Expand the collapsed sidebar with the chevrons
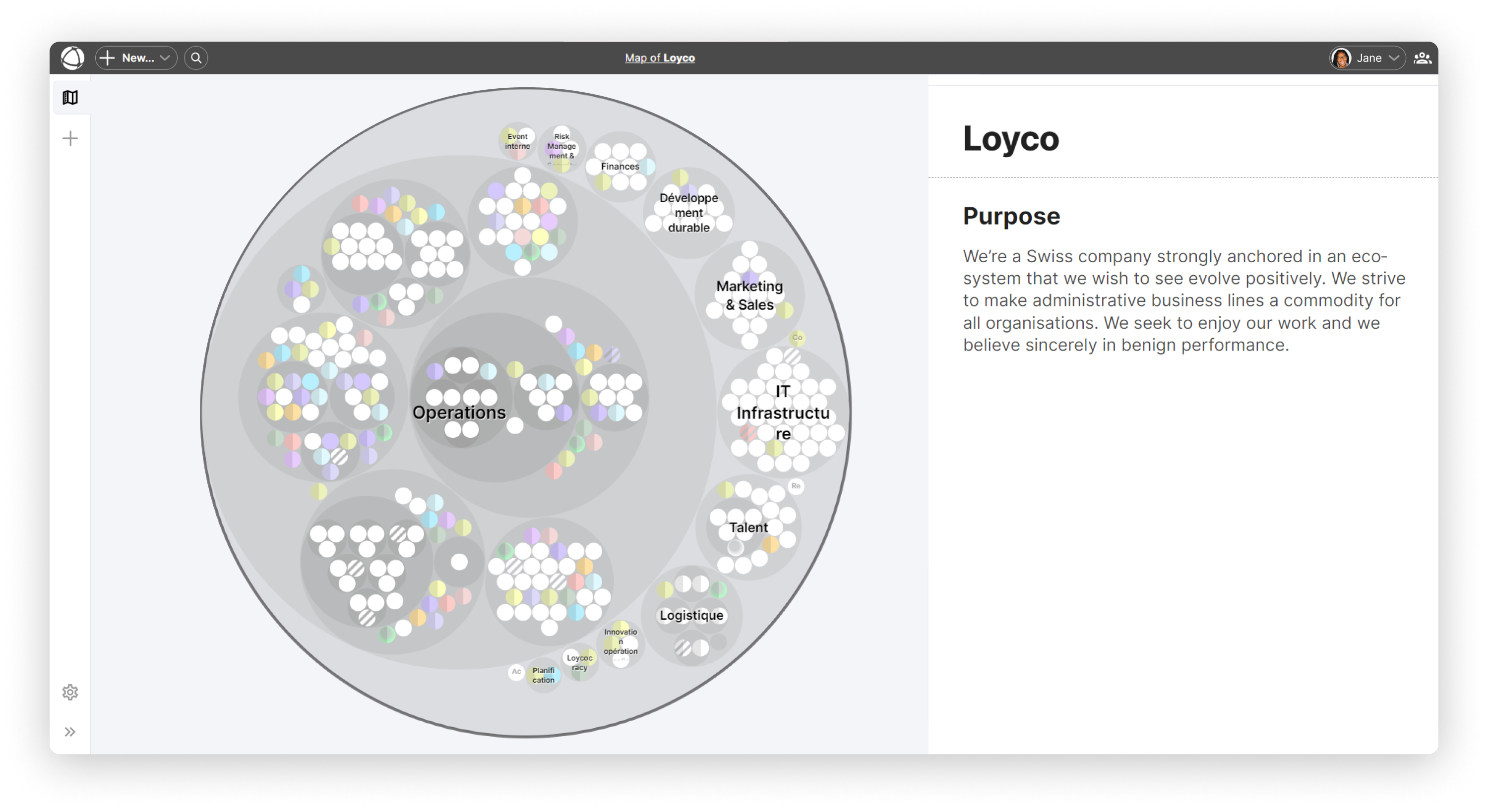1488x812 pixels. point(70,731)
